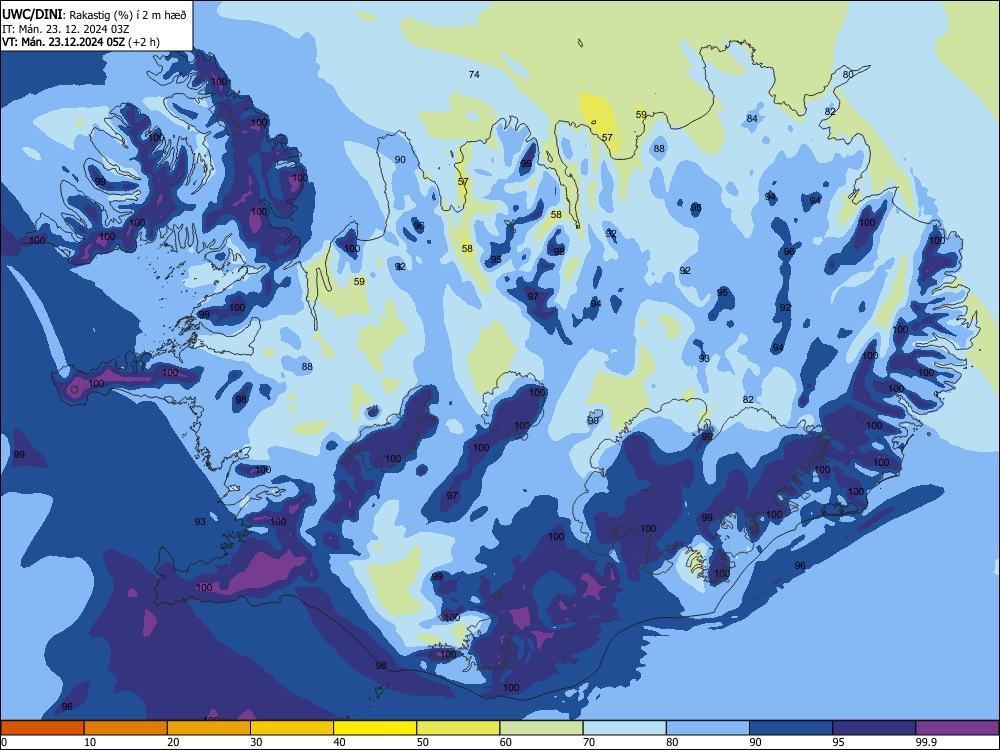Click the pale blue 70–80 legend swatch
The height and width of the screenshot is (750, 1000).
pos(624,728)
